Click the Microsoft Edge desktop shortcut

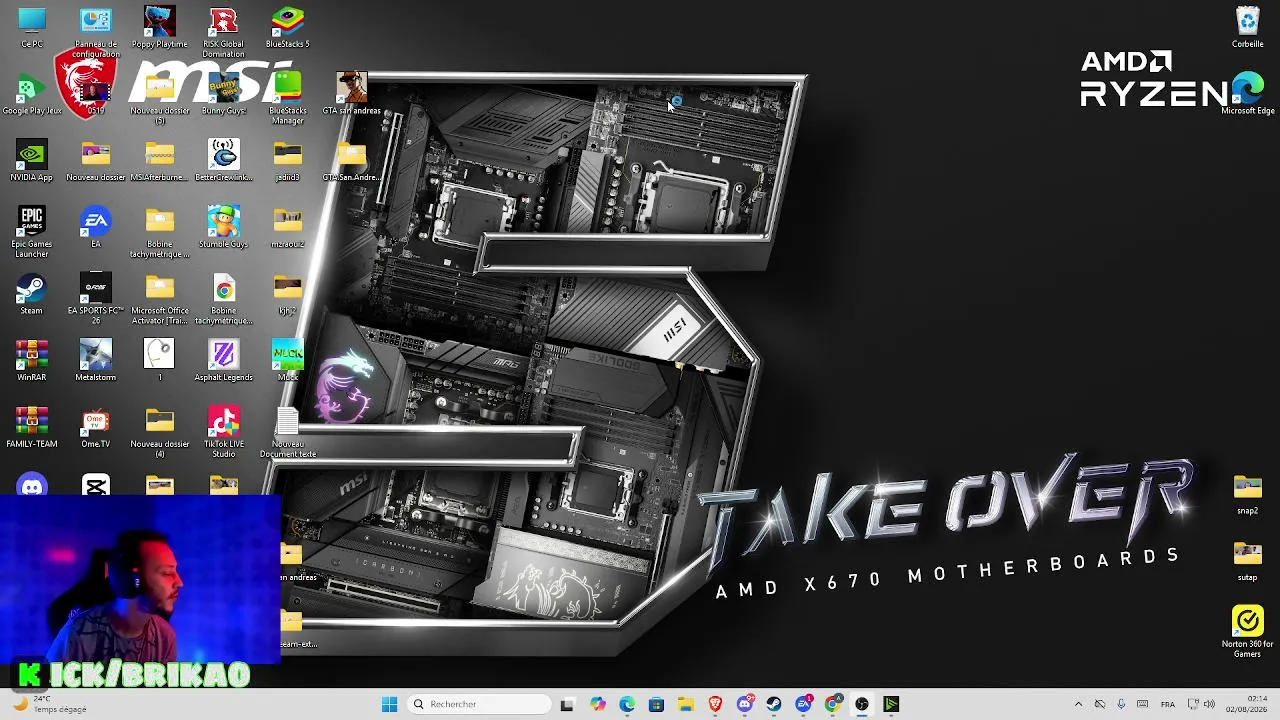coord(1247,94)
